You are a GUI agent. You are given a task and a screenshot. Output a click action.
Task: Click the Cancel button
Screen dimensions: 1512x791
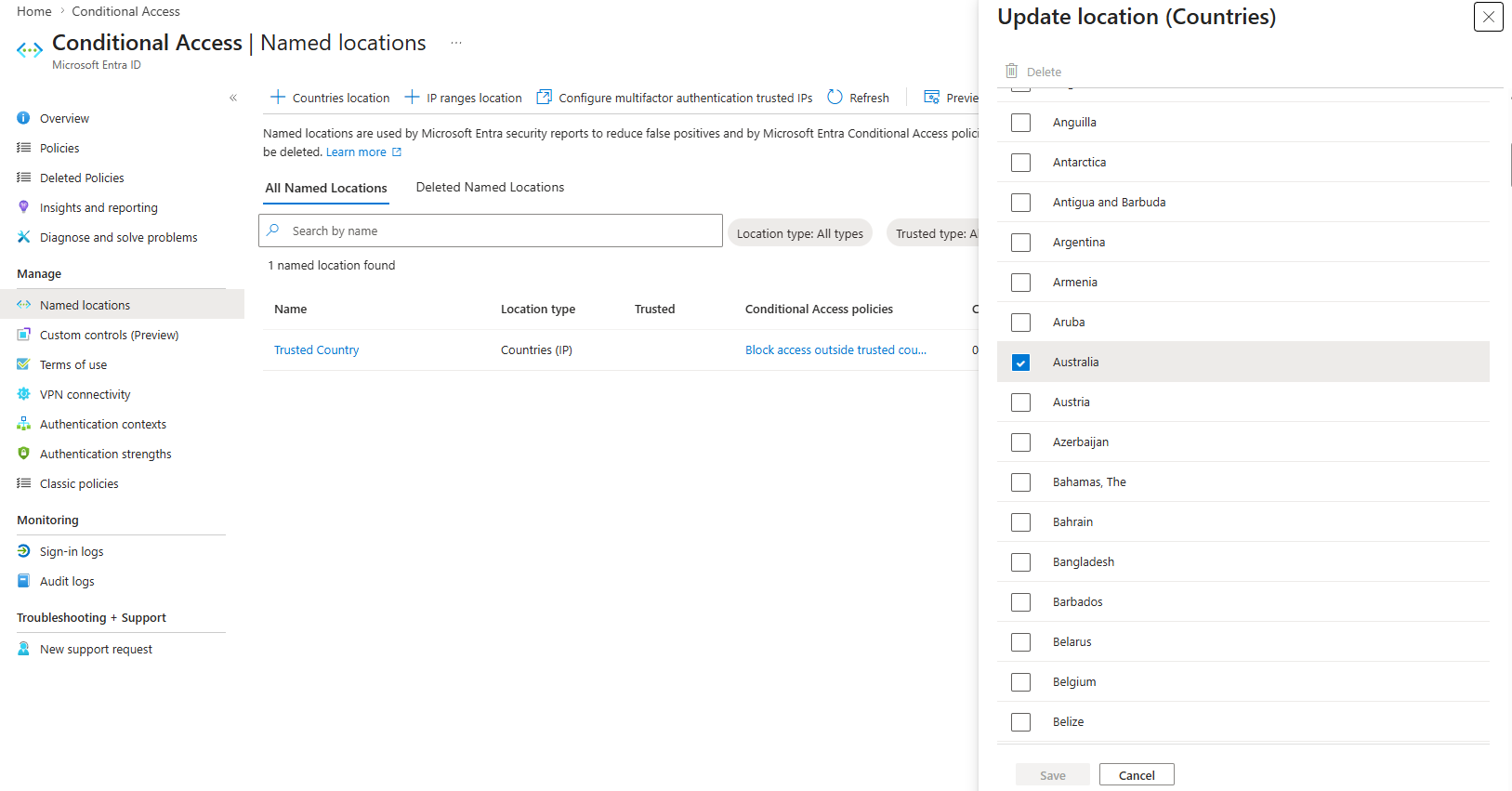click(x=1137, y=775)
